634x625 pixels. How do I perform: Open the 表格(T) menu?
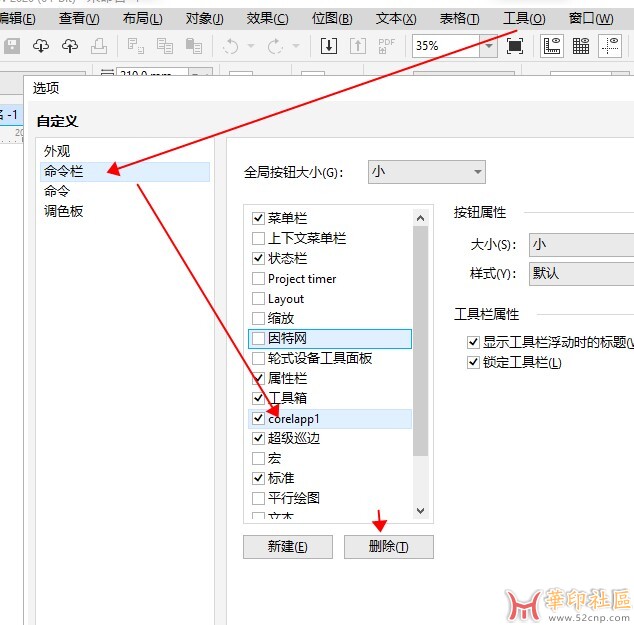click(x=460, y=18)
